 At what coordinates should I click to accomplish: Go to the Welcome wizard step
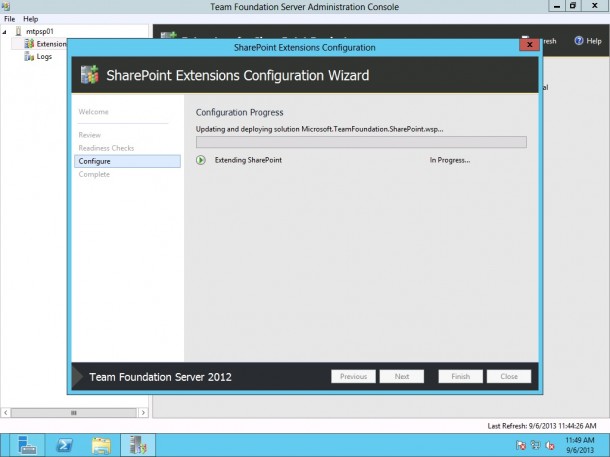(x=93, y=112)
